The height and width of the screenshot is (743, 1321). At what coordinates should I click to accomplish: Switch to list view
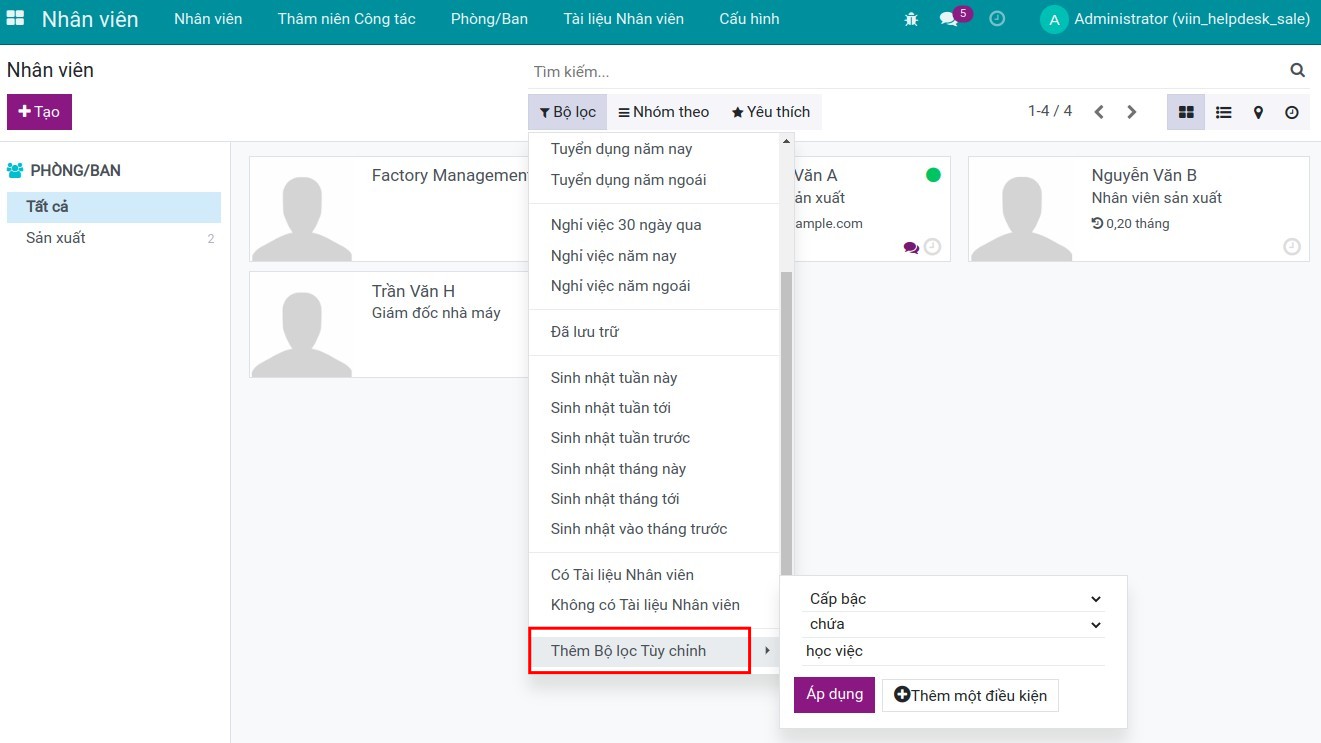[1223, 112]
